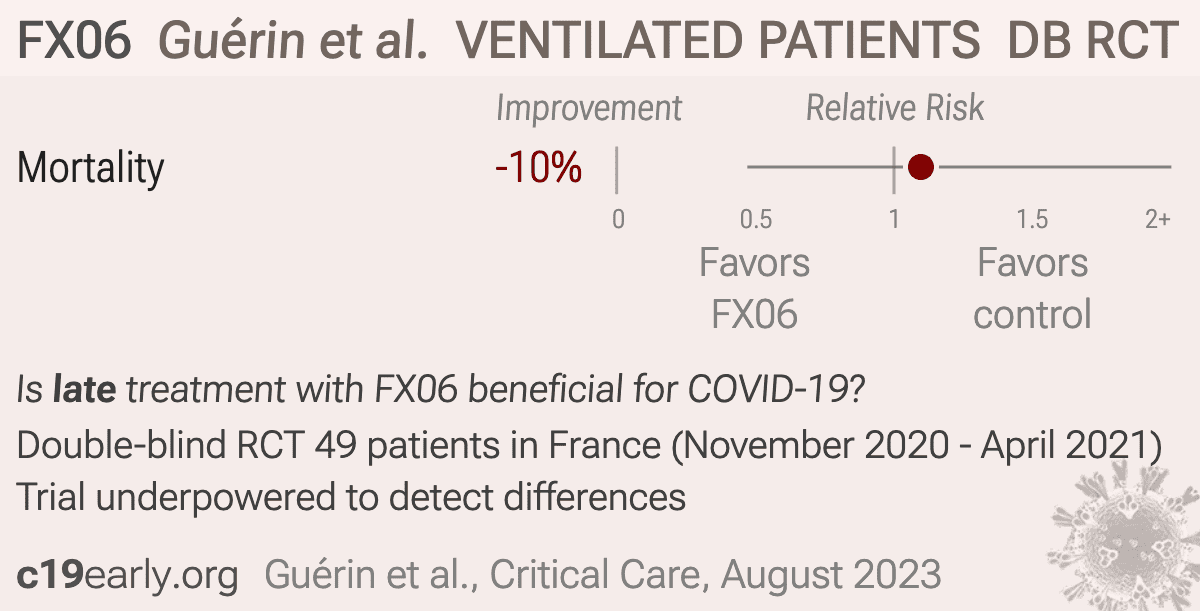
Task: Click the 1.5 axis tick label
Action: coord(1032,219)
